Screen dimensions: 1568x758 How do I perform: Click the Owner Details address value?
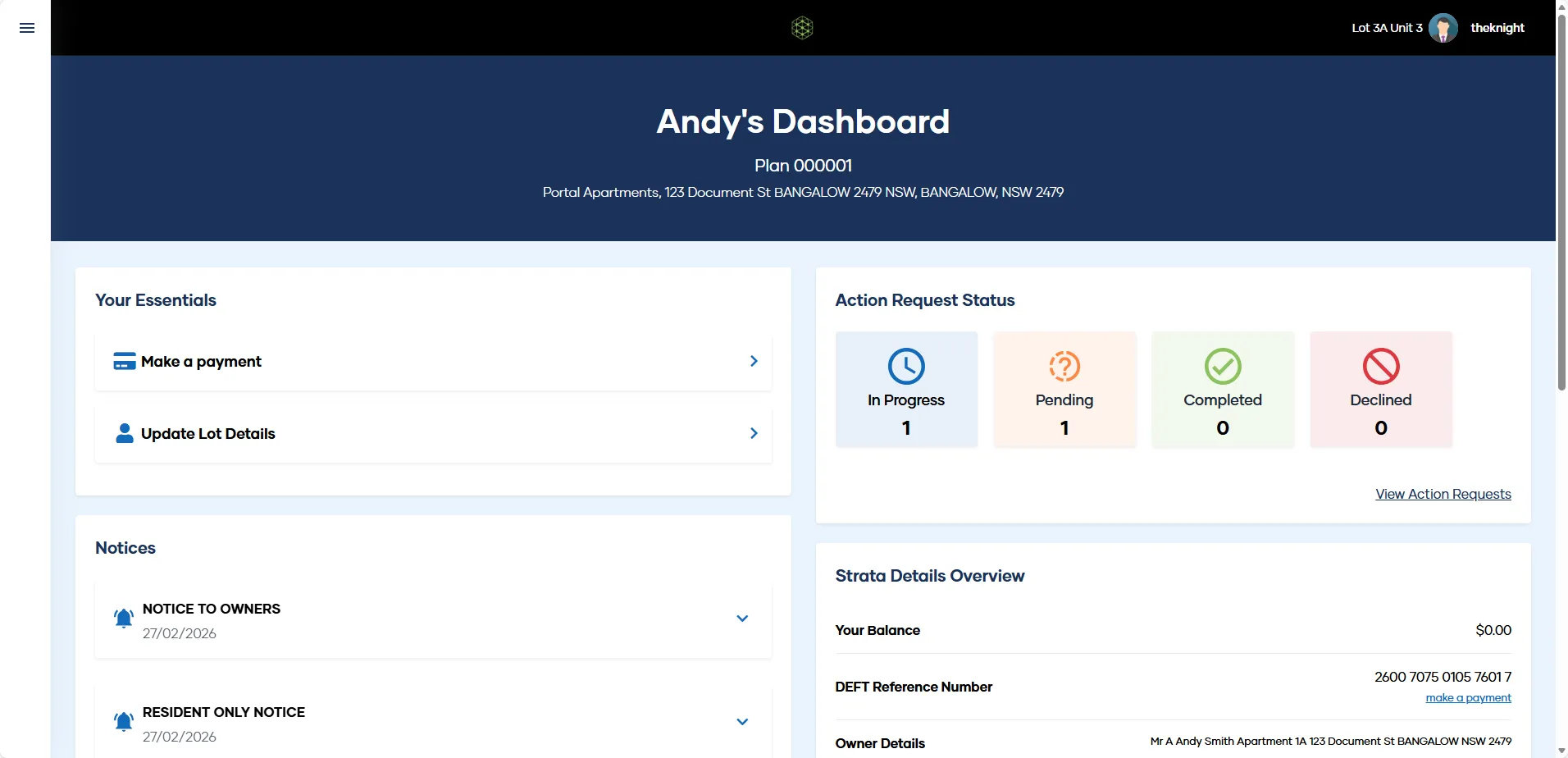pyautogui.click(x=1330, y=742)
